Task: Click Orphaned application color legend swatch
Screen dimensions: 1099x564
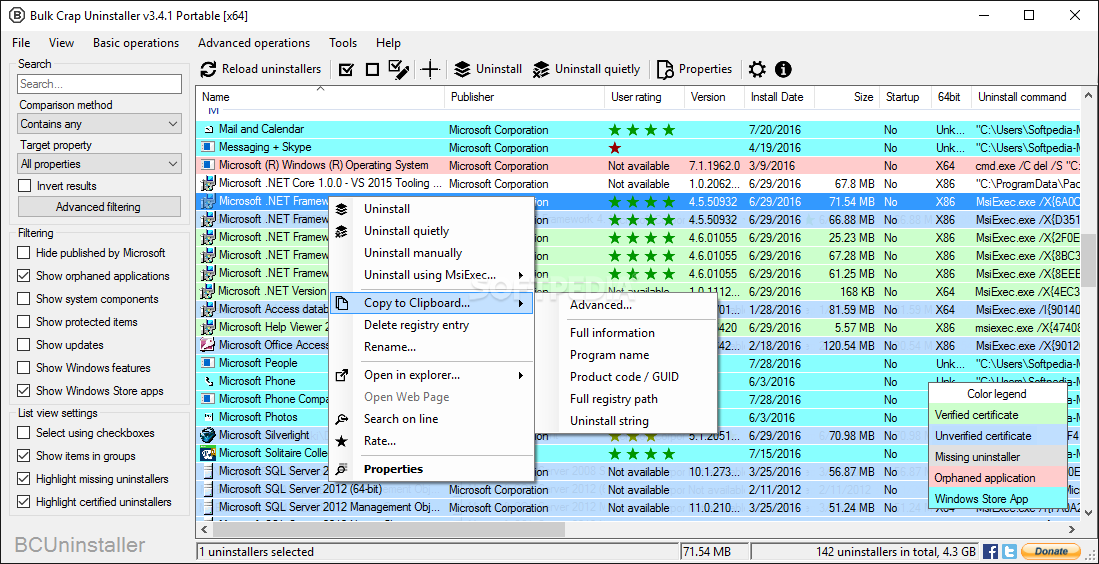Action: point(997,478)
